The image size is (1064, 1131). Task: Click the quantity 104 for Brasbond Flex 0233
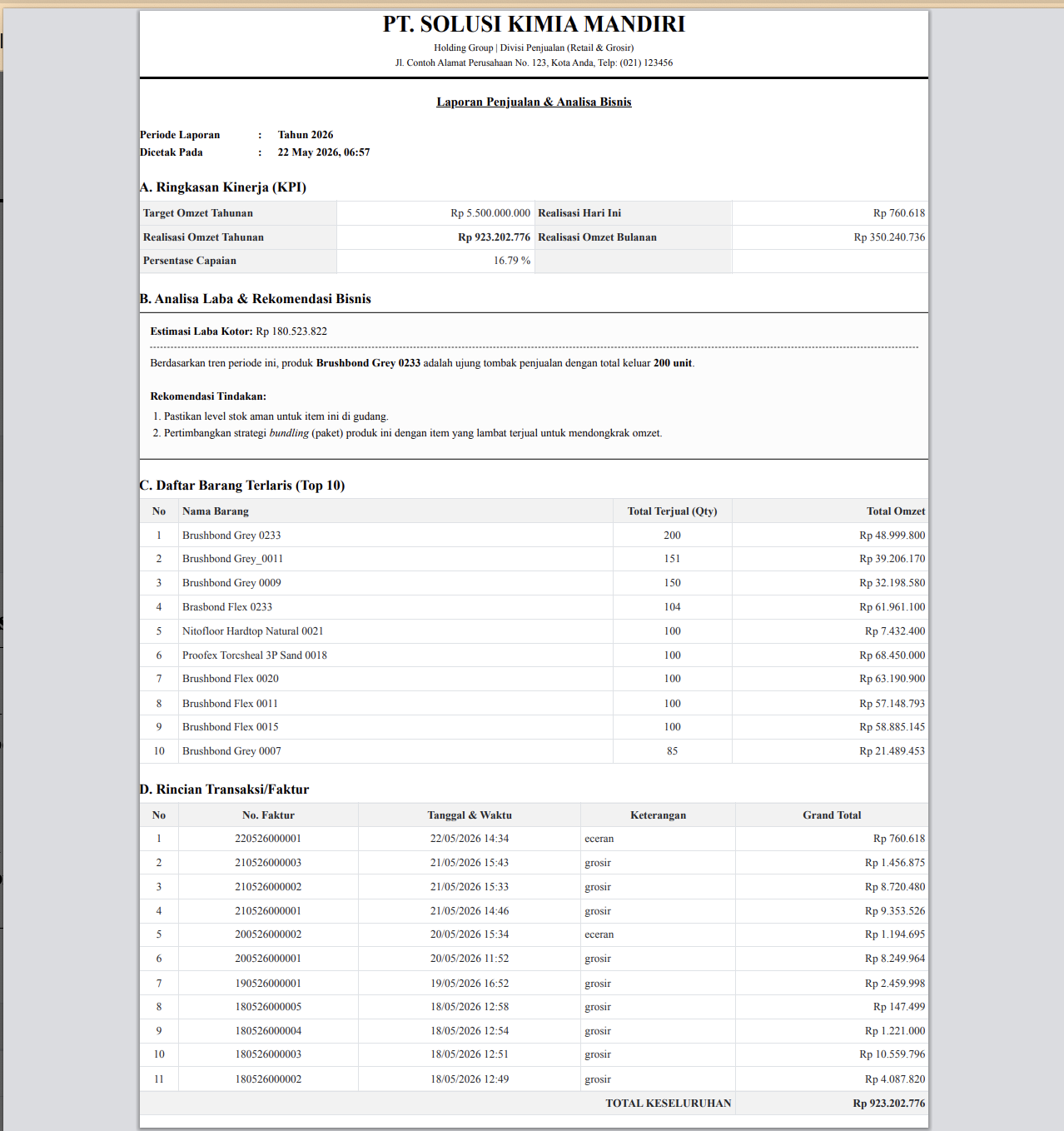tap(672, 607)
